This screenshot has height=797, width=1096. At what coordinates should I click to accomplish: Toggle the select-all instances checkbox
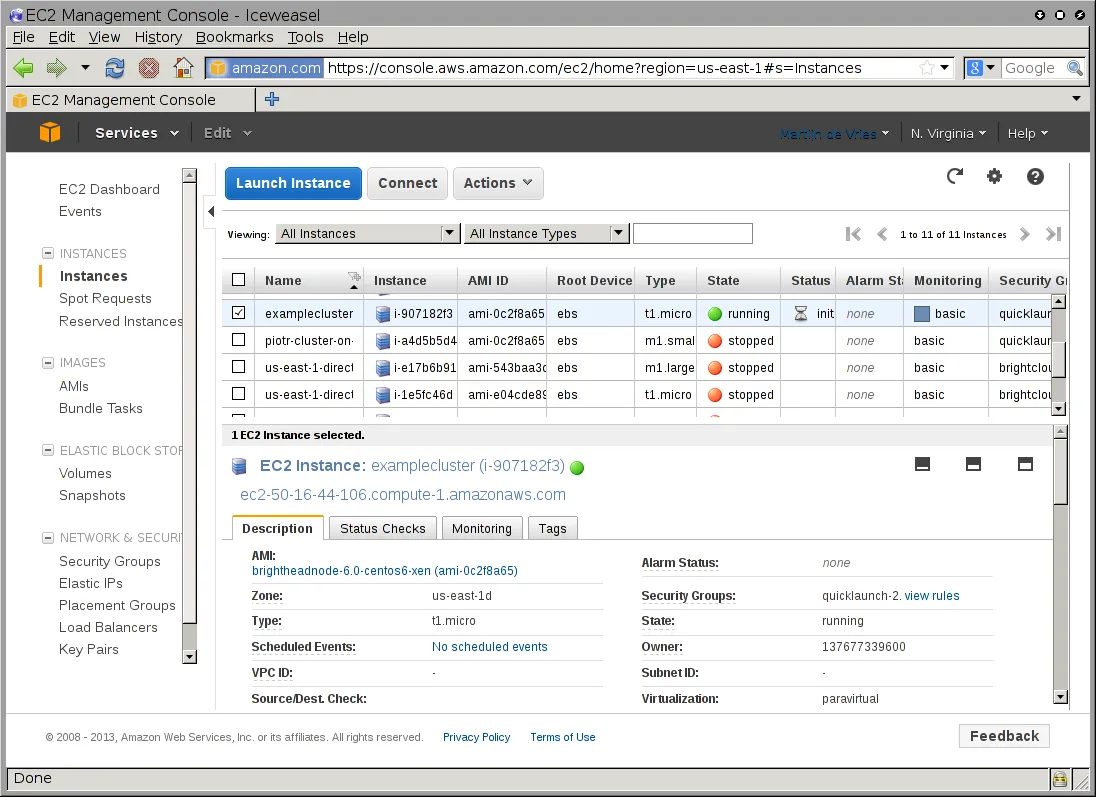[x=238, y=280]
